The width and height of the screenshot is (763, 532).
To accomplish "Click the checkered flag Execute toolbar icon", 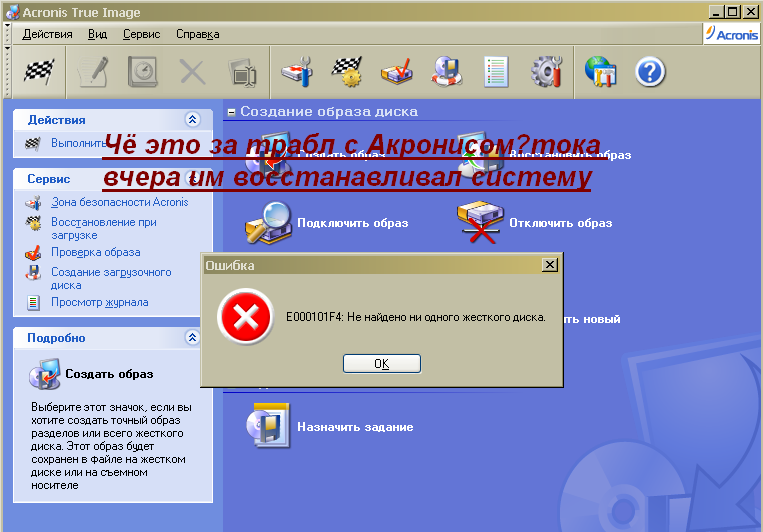I will tap(39, 72).
